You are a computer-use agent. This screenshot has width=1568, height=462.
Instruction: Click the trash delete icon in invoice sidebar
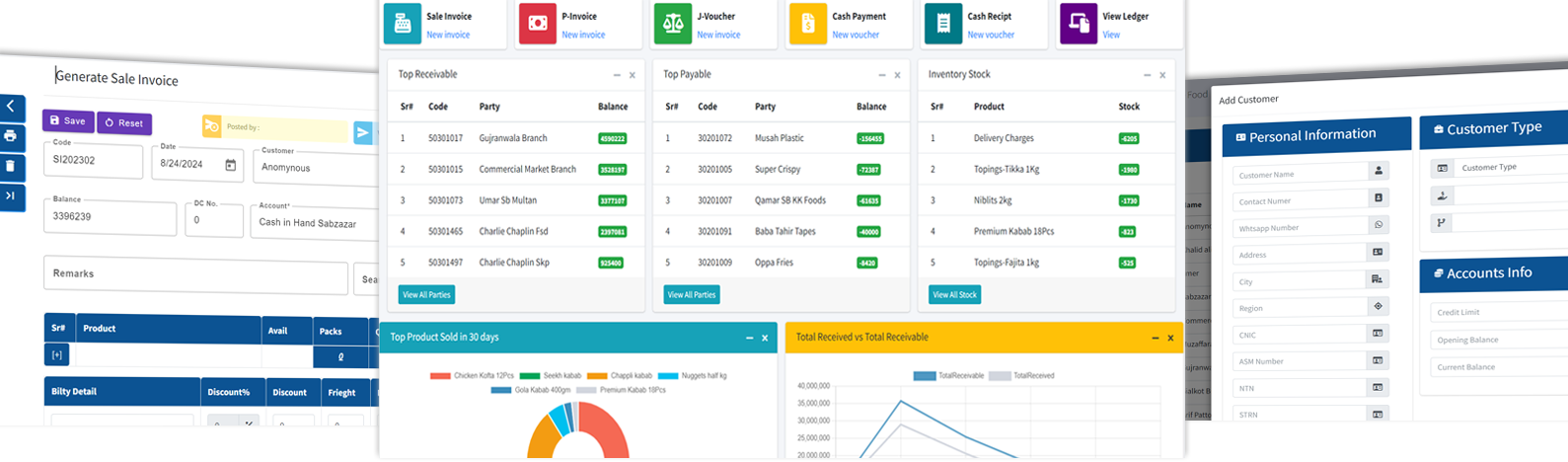[x=11, y=166]
